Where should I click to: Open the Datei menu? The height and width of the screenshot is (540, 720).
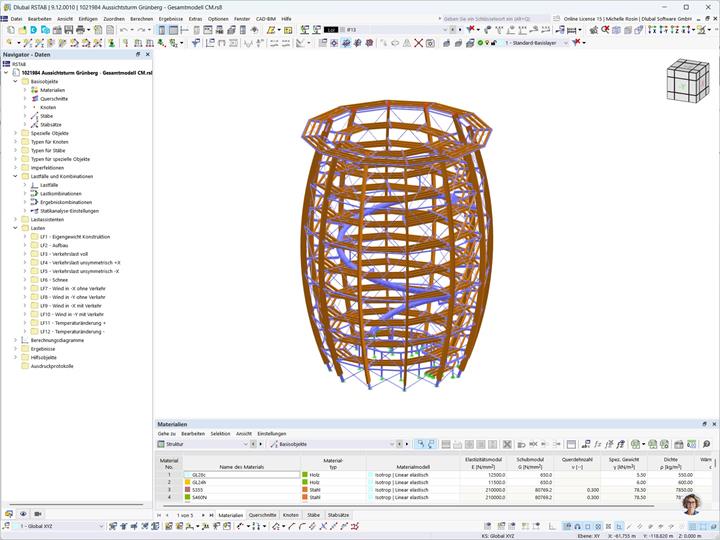pyautogui.click(x=16, y=19)
